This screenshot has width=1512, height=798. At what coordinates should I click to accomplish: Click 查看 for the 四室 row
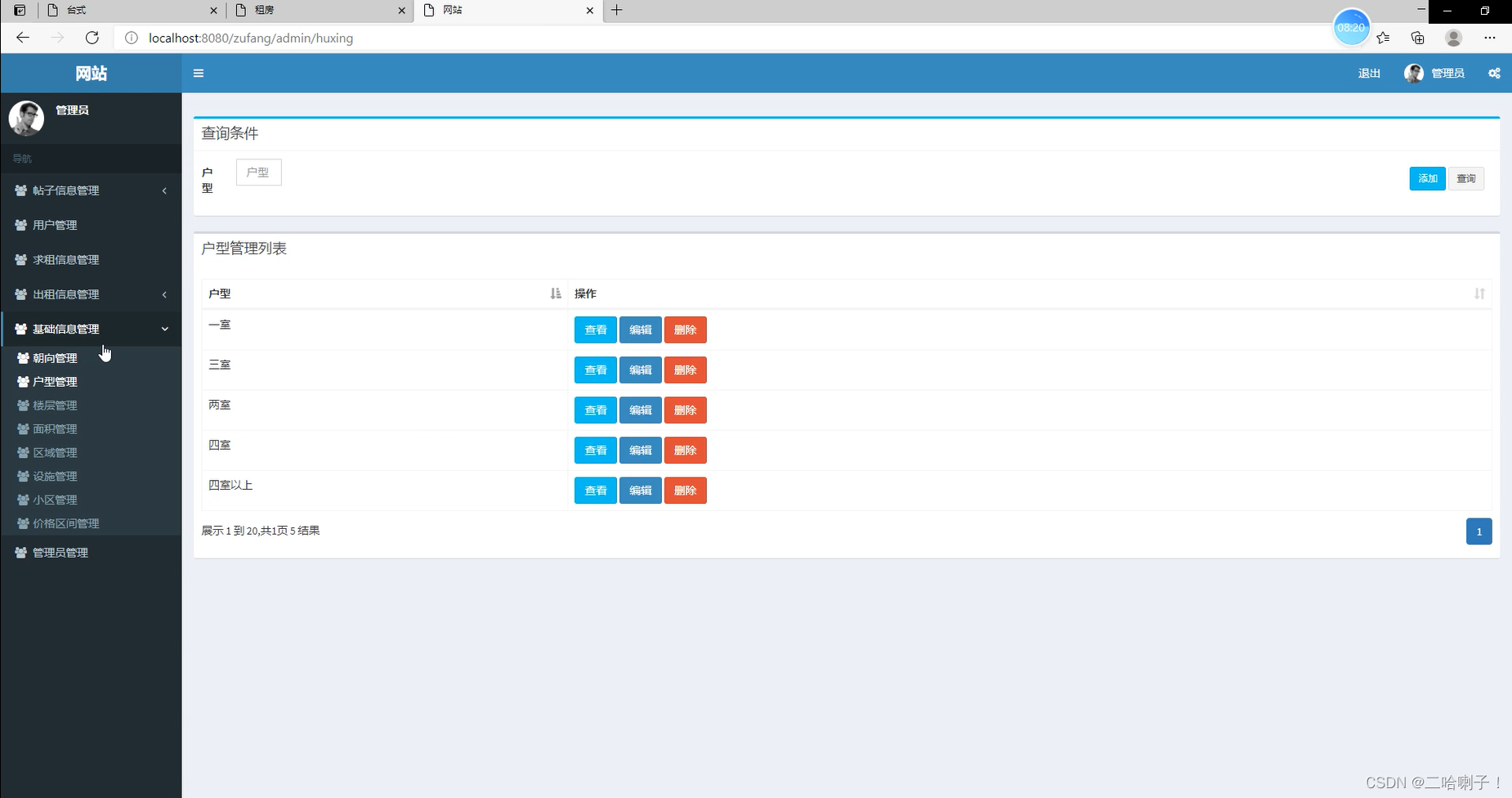click(596, 451)
